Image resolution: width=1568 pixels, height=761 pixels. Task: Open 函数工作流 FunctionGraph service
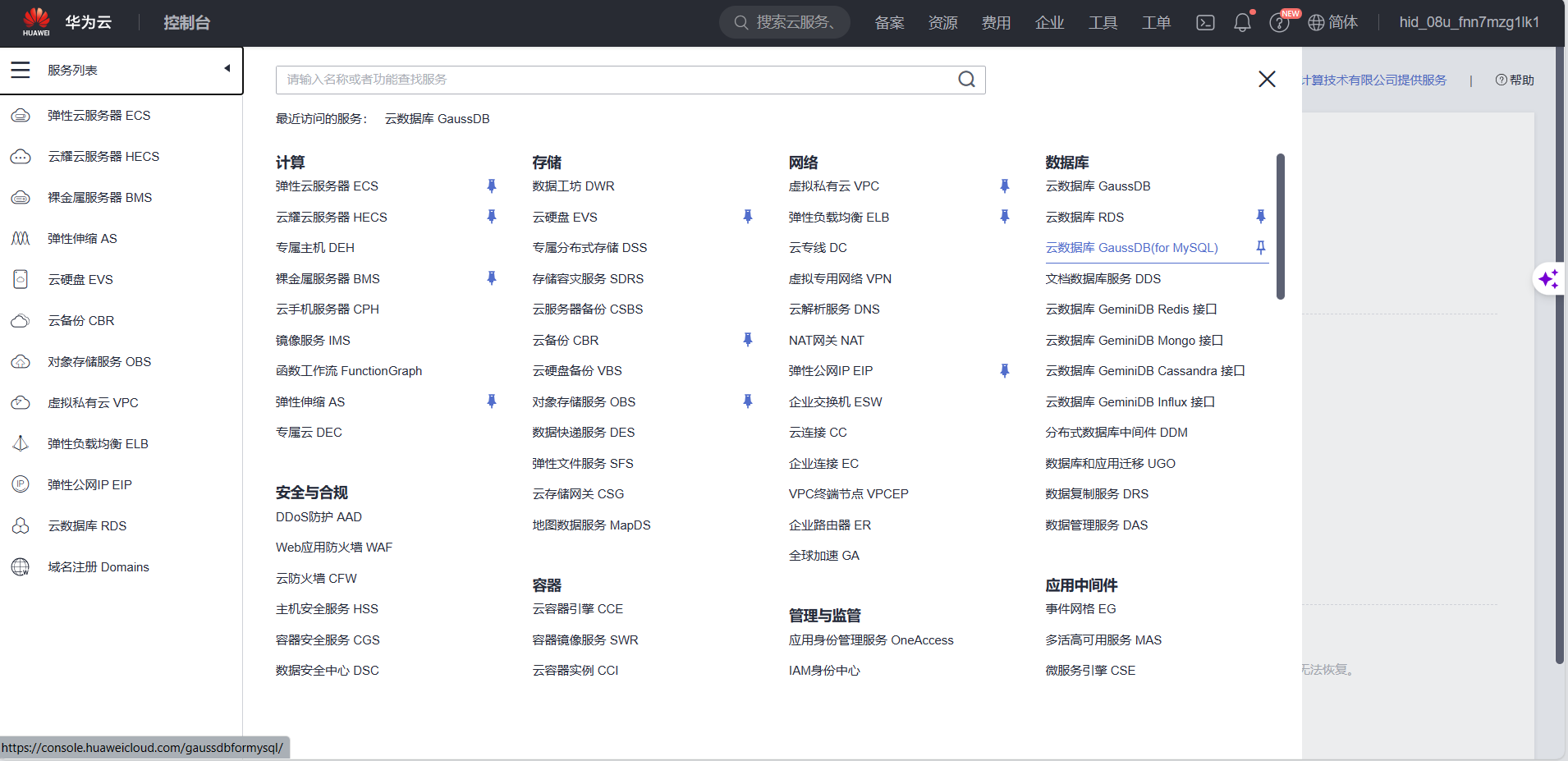tap(349, 371)
